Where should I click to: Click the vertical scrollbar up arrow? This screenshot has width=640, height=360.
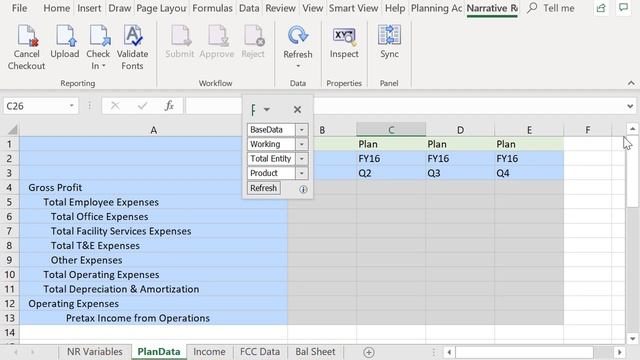[x=632, y=129]
